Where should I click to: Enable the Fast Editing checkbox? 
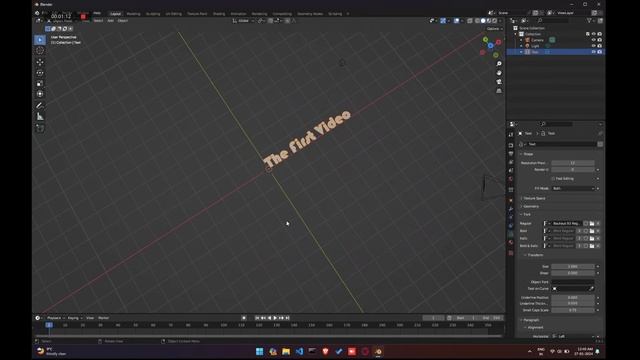(553, 178)
